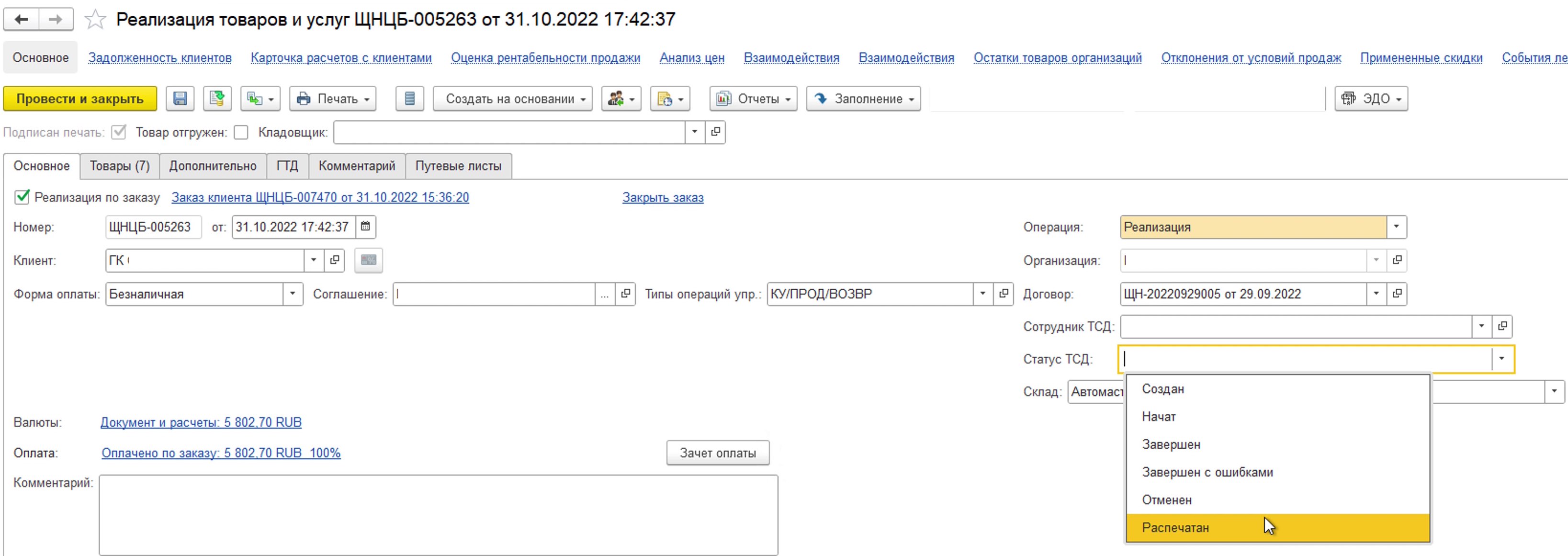This screenshot has width=1568, height=556.
Task: Click the Провести и закрыть button
Action: click(x=80, y=99)
